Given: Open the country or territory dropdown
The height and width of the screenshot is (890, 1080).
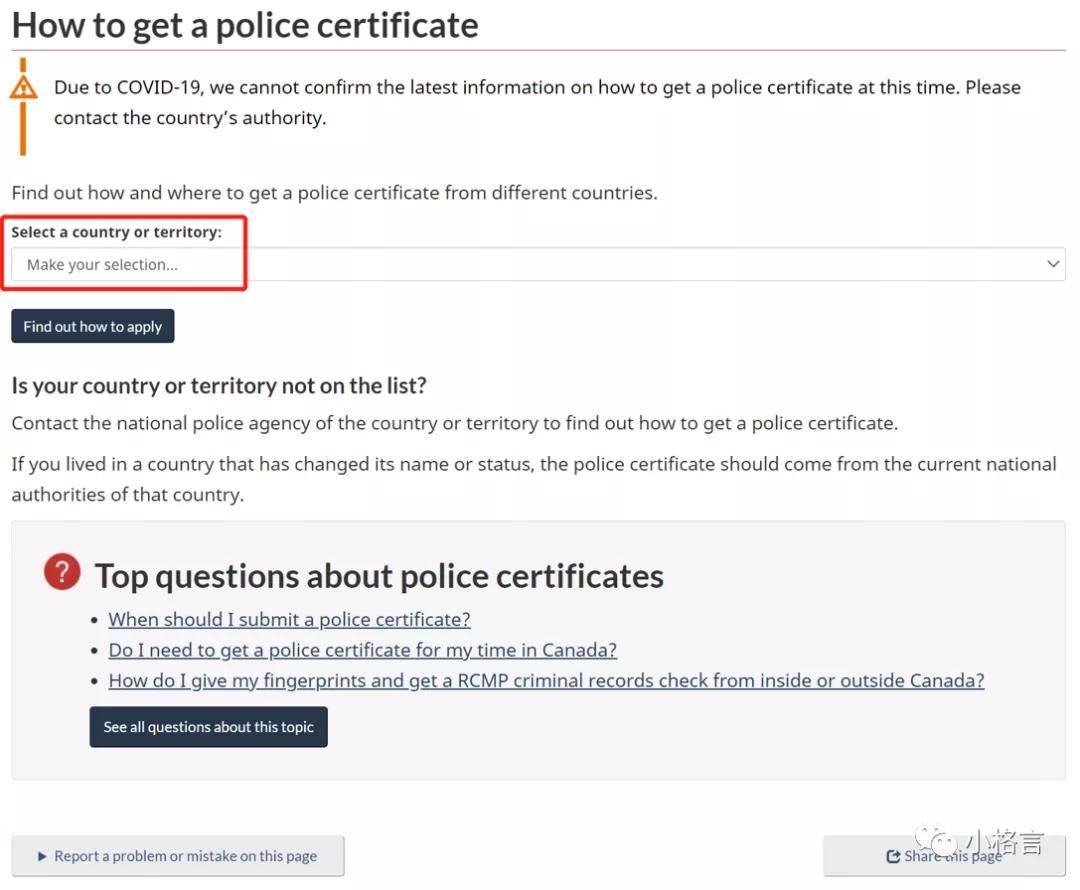Looking at the screenshot, I should point(537,265).
